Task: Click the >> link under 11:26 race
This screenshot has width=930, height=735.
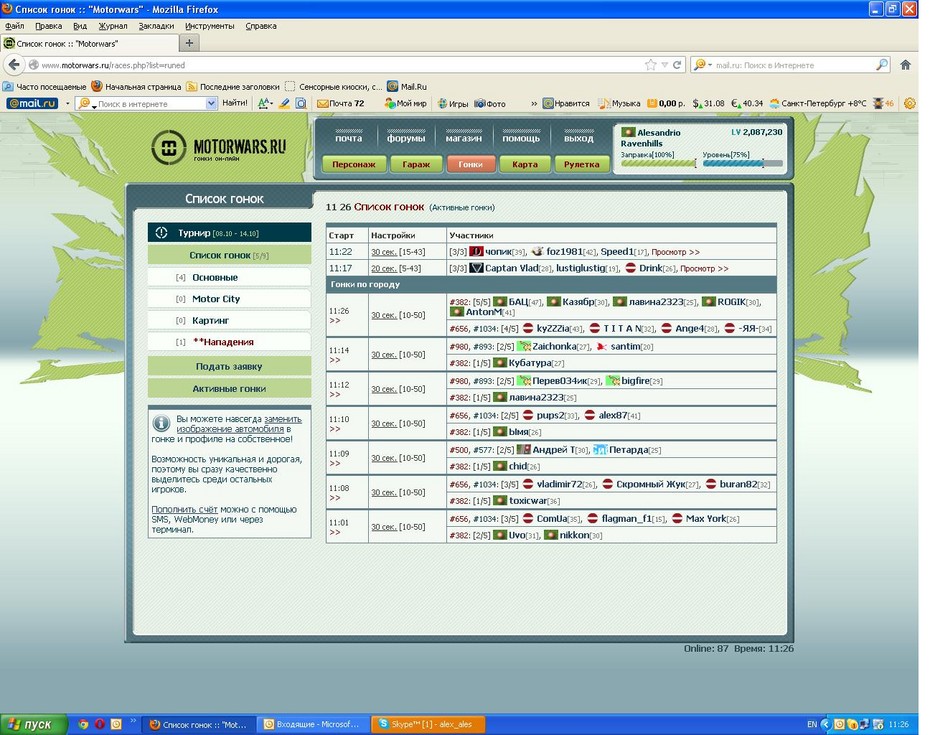Action: [335, 321]
